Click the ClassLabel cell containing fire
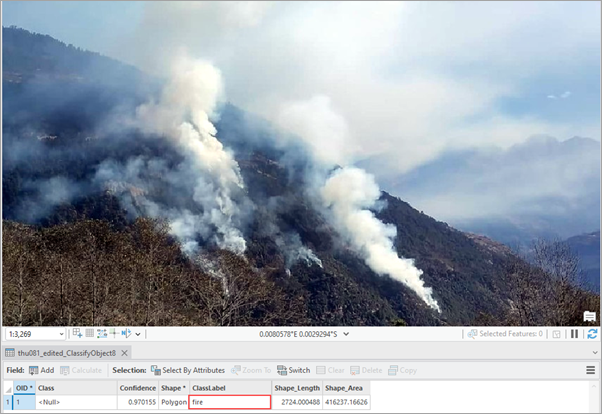602x414 pixels. [x=230, y=402]
